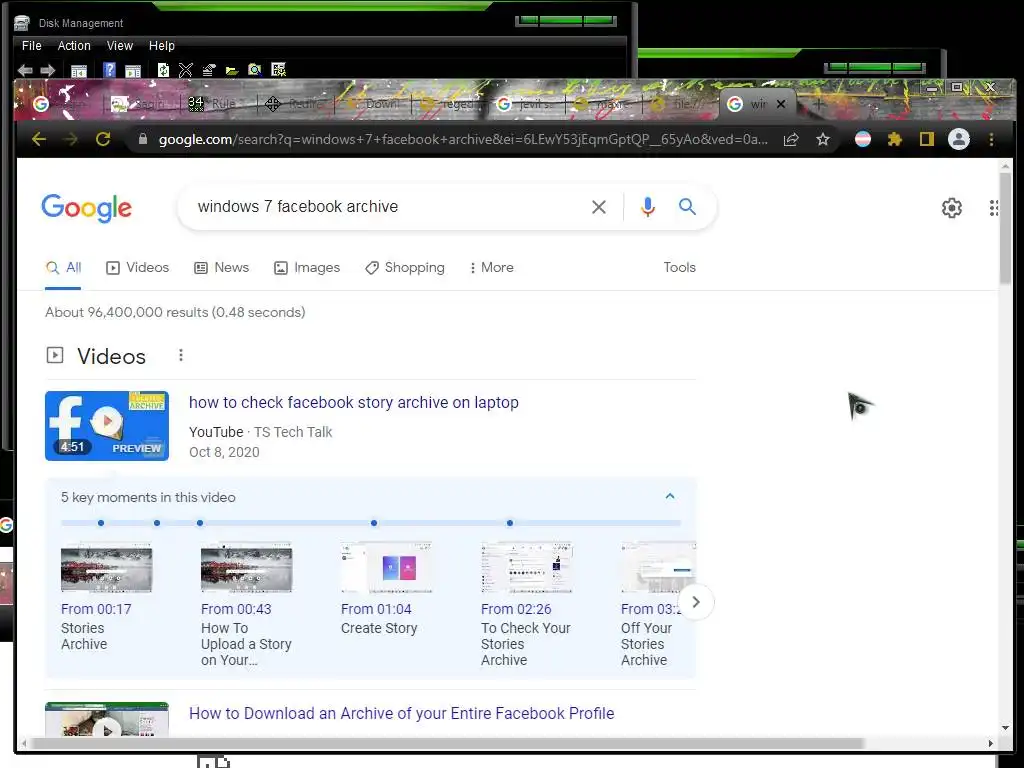Screen dimensions: 1024x768
Task: Collapse the 5 key moments panel
Action: pyautogui.click(x=669, y=496)
